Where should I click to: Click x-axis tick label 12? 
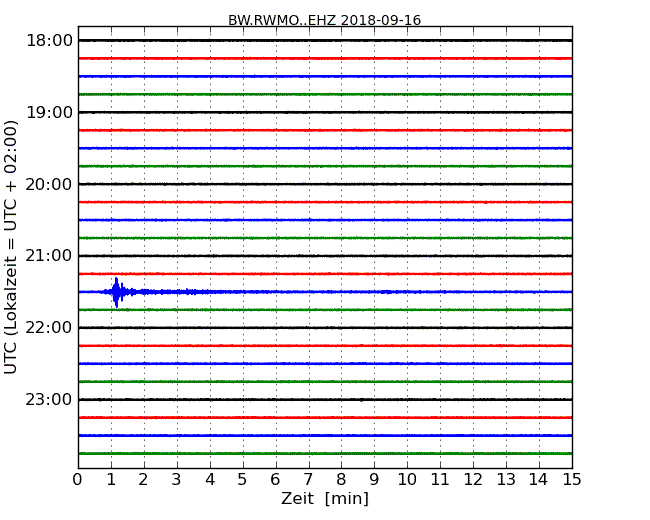pyautogui.click(x=473, y=480)
